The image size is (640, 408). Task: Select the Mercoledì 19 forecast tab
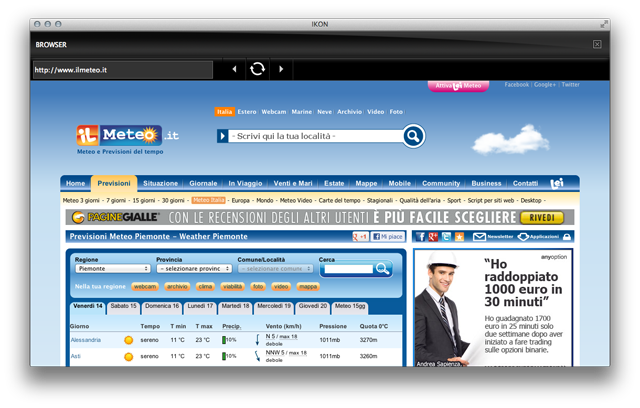[274, 308]
